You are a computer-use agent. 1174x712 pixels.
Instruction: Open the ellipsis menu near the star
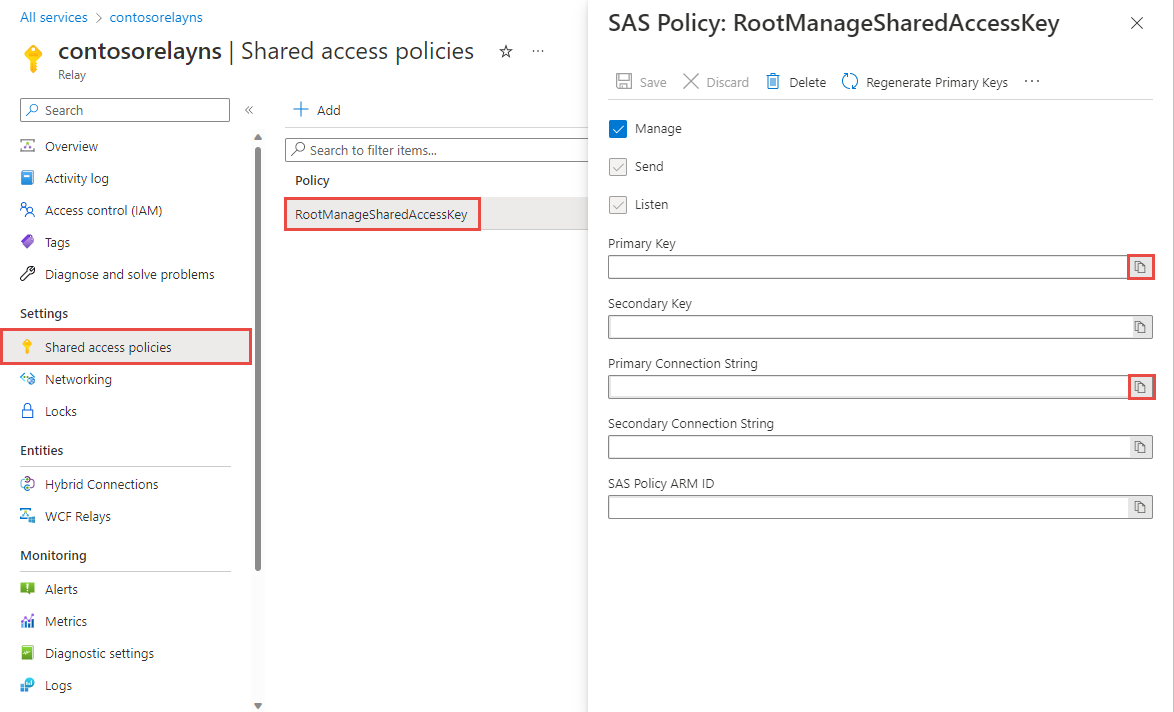click(x=538, y=51)
